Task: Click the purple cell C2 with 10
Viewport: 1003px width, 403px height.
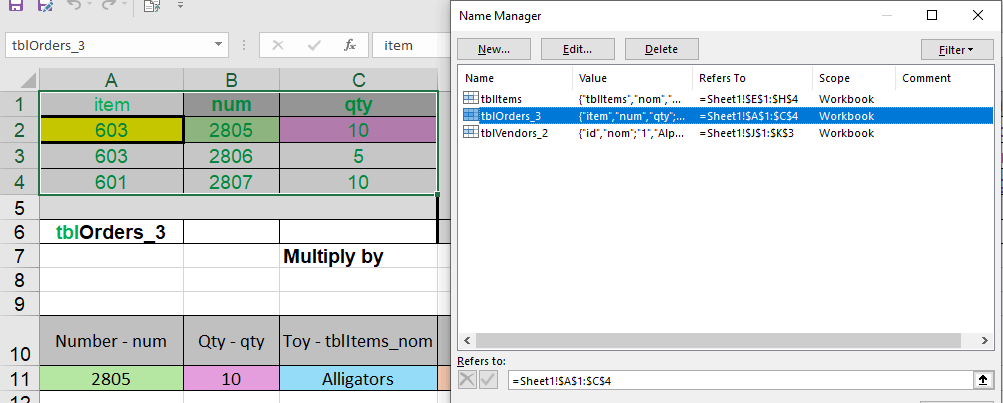Action: (x=359, y=130)
